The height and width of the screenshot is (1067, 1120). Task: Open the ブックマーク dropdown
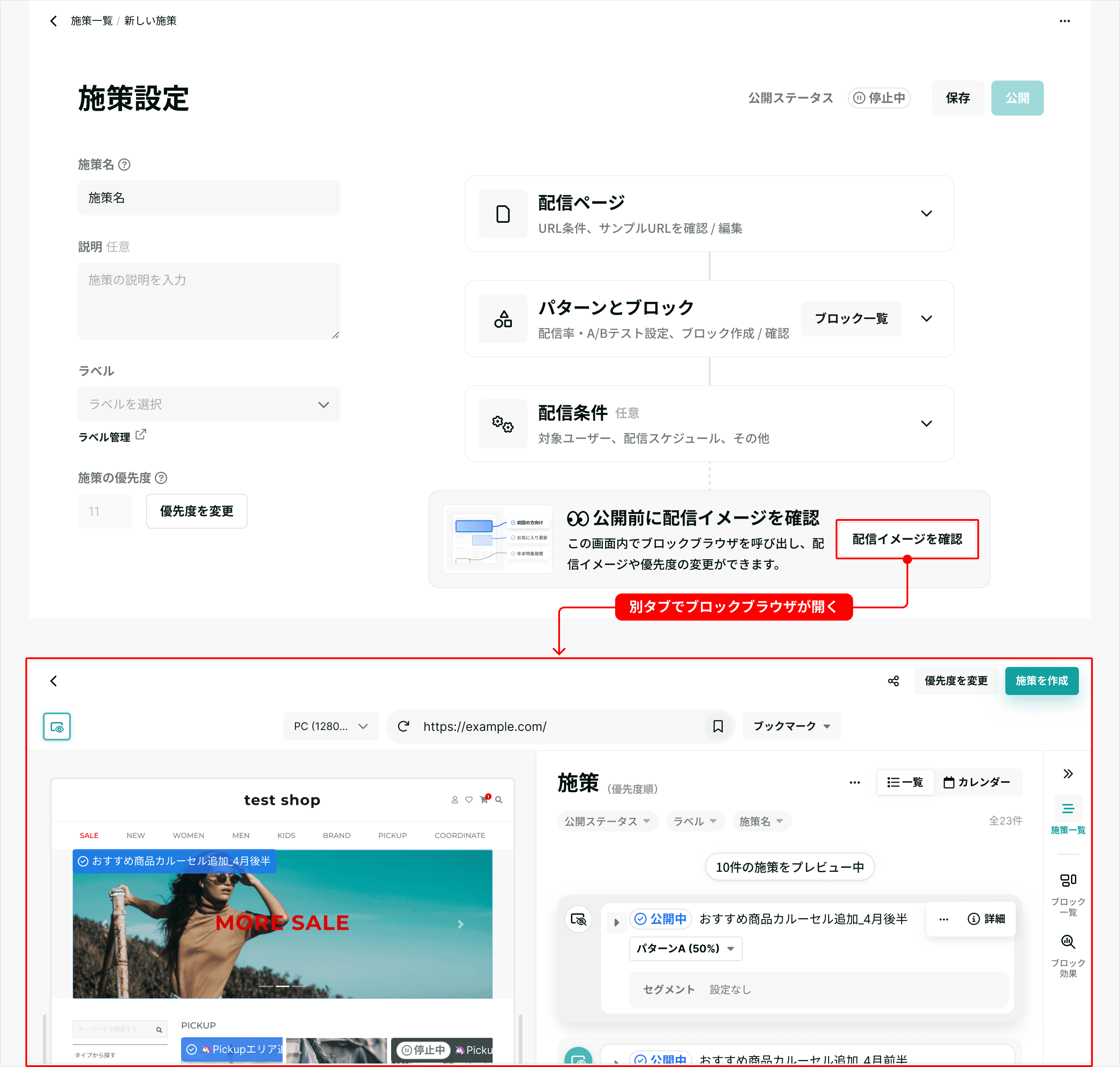coord(791,727)
